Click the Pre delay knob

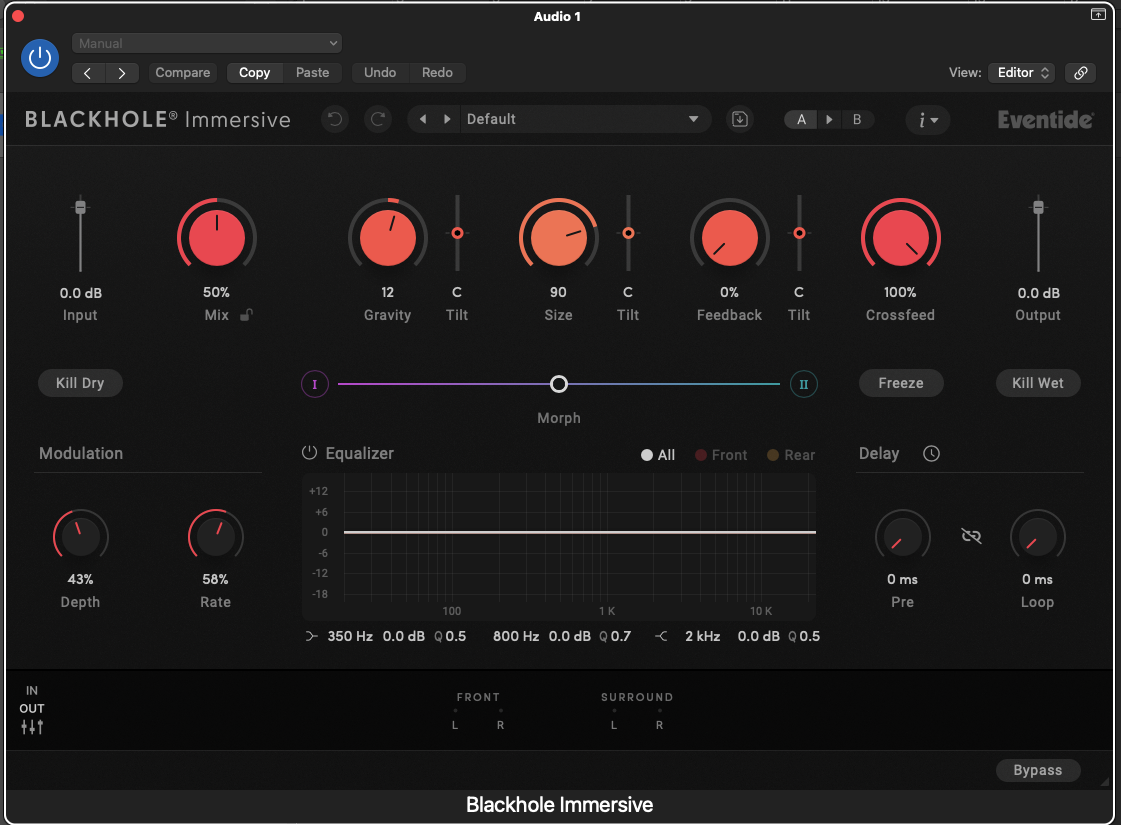(903, 537)
